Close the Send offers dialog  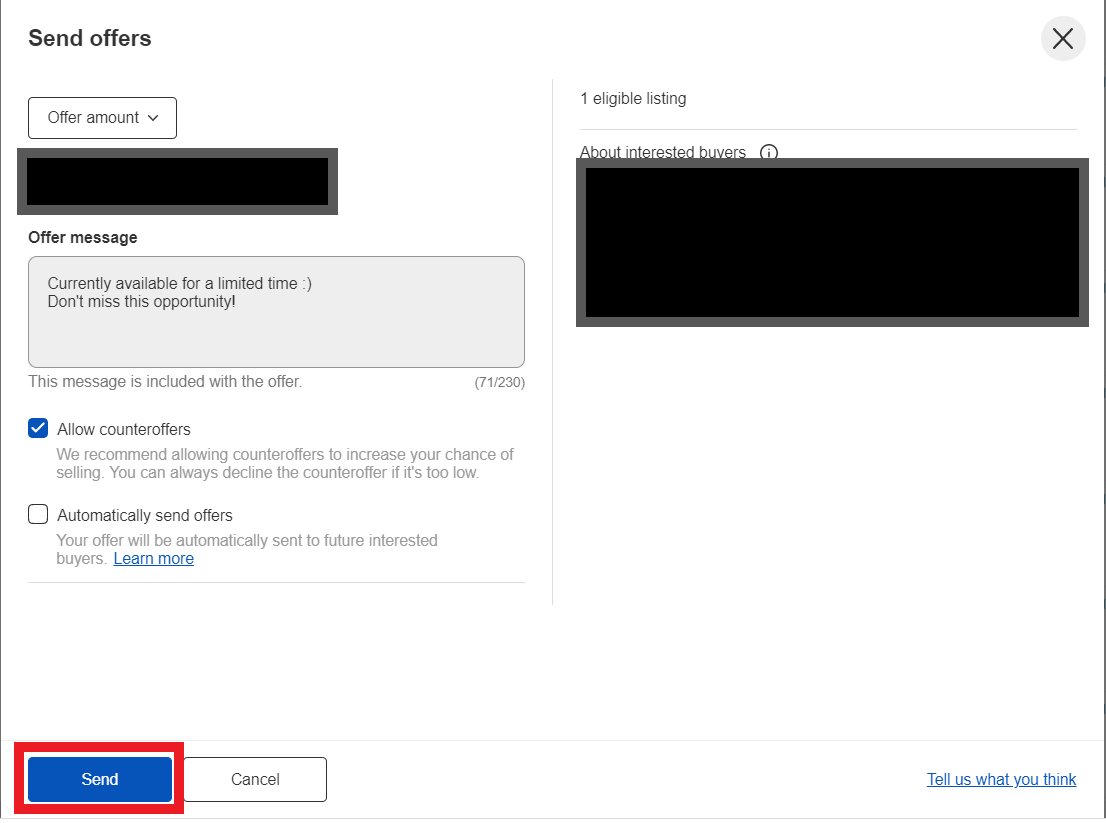[x=1062, y=39]
